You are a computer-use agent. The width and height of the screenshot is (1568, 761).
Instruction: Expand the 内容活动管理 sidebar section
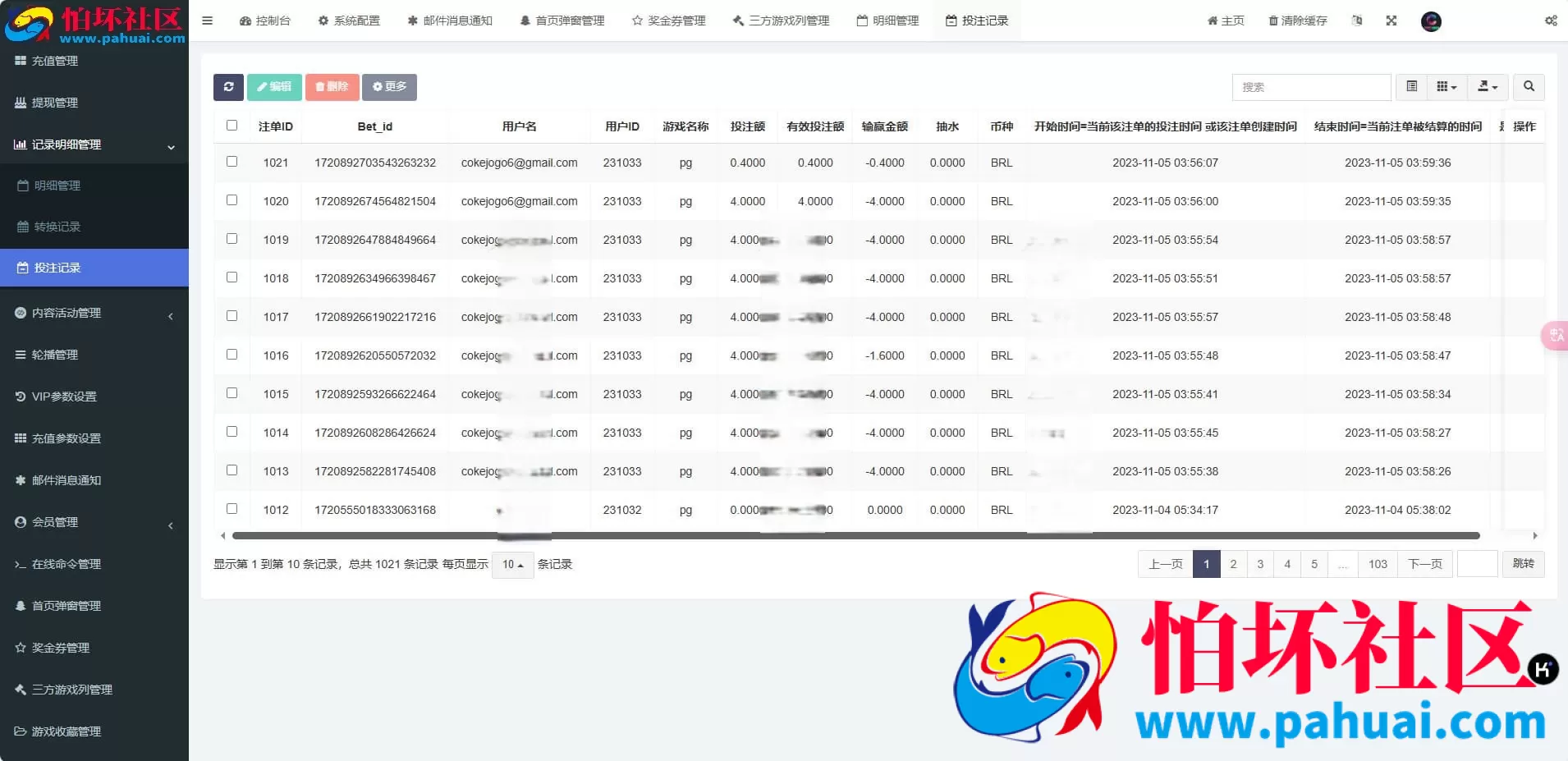click(66, 313)
